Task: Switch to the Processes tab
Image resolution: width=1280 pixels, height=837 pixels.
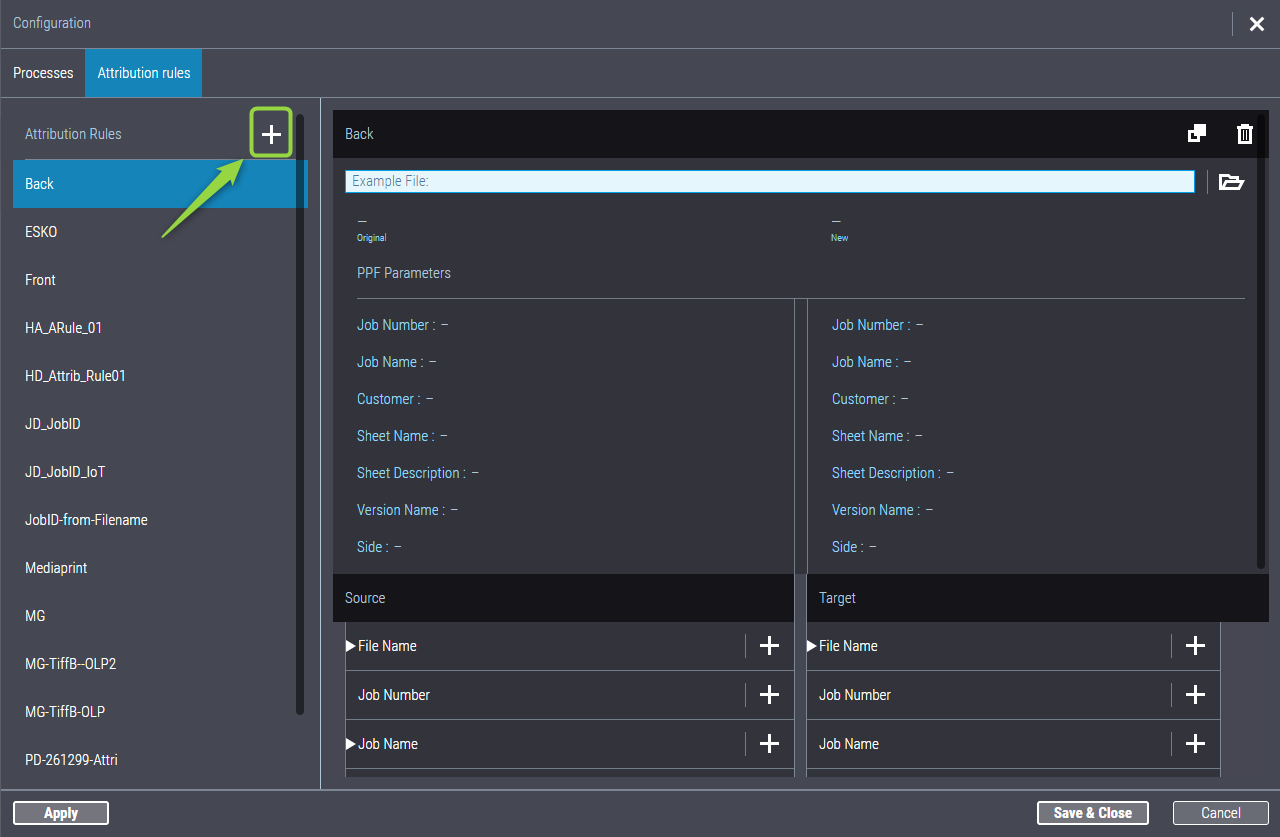Action: pos(43,73)
